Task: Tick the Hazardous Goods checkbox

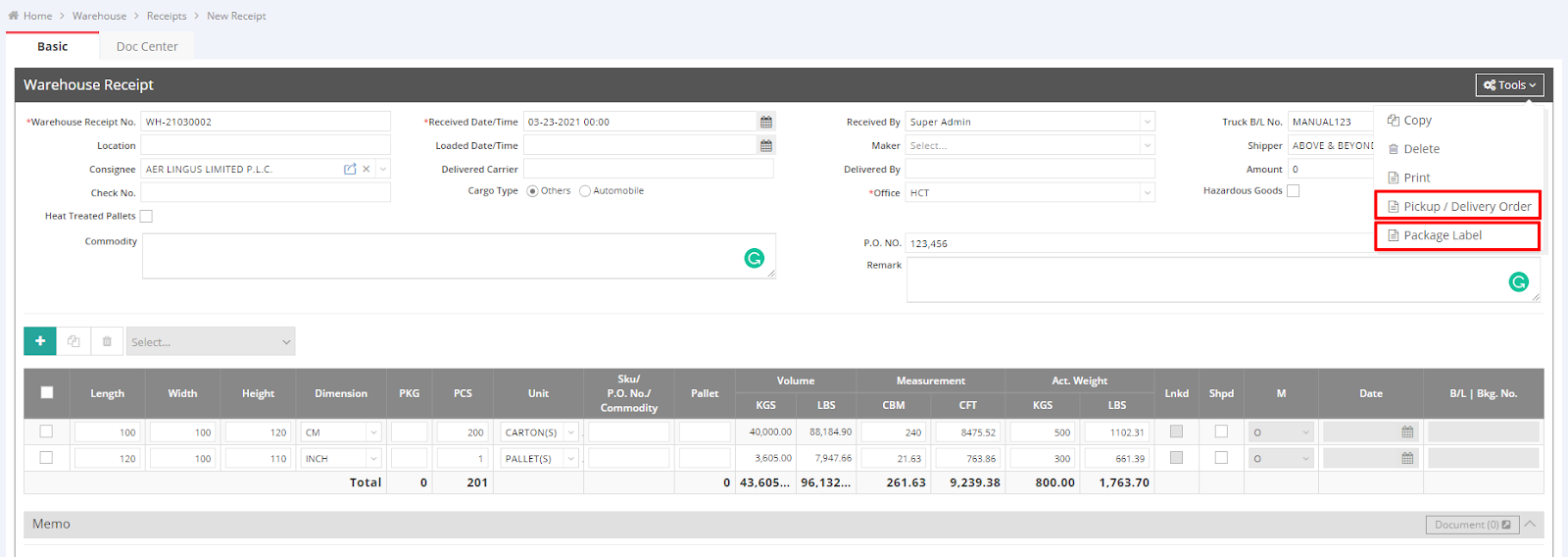Action: coord(1293,191)
